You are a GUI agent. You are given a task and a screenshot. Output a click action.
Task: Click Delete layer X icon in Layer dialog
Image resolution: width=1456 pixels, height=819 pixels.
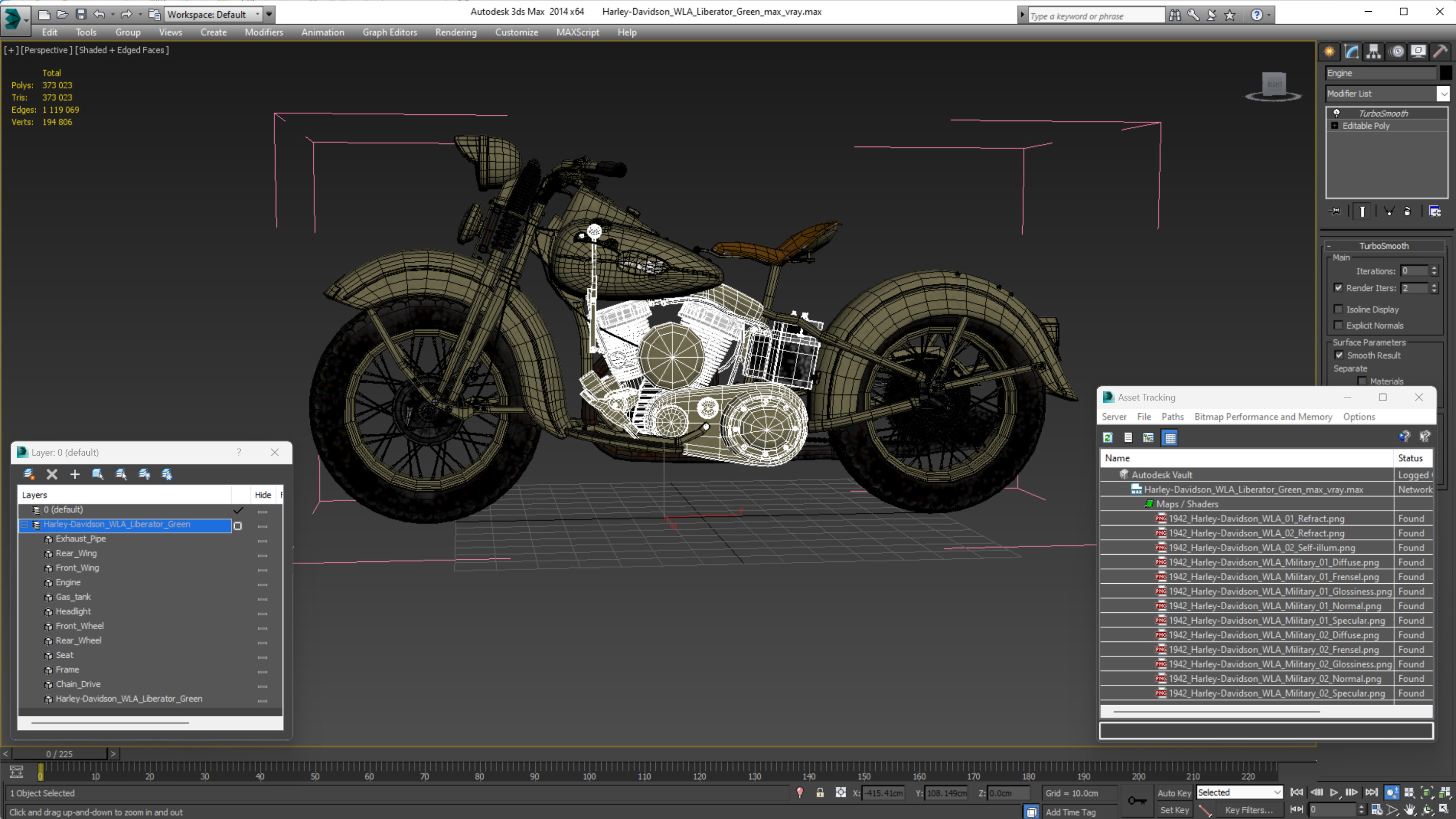coord(52,474)
